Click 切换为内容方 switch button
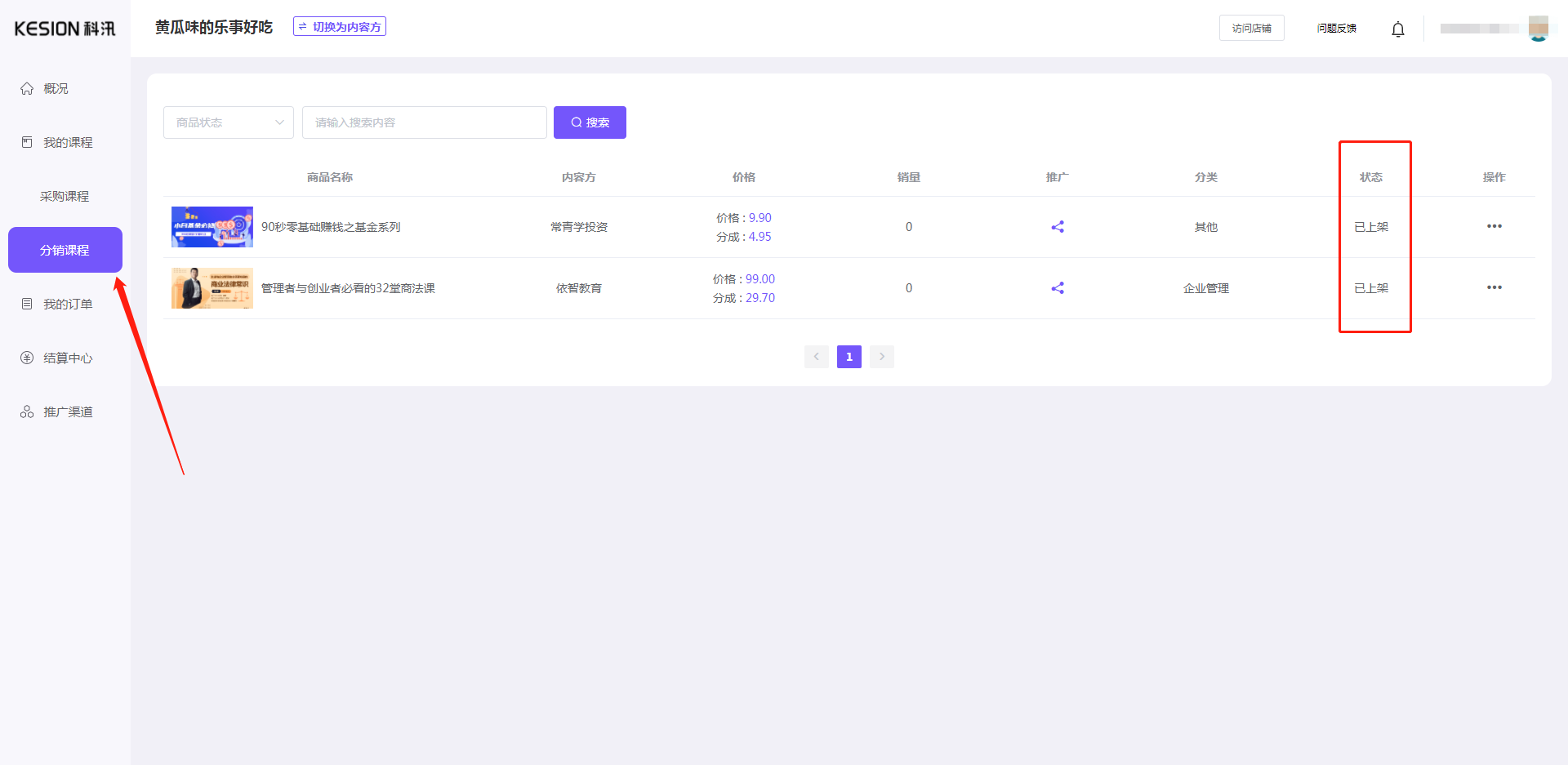This screenshot has width=1568, height=765. 340,27
